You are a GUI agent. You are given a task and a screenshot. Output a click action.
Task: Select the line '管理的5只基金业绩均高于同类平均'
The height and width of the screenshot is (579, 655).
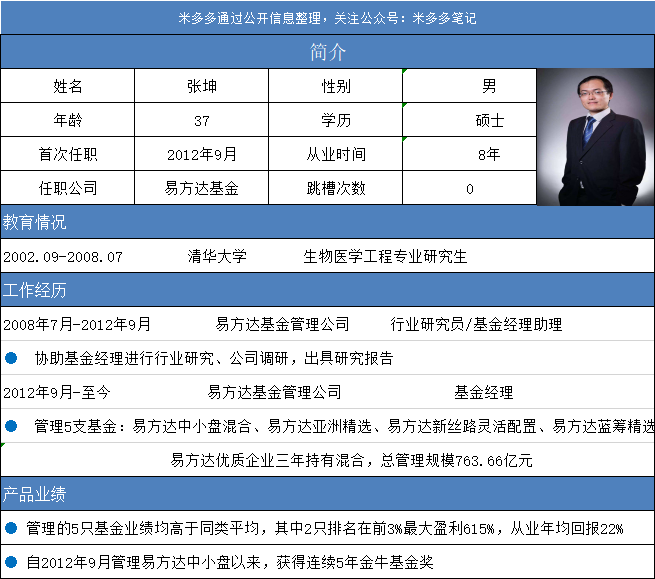[142, 528]
